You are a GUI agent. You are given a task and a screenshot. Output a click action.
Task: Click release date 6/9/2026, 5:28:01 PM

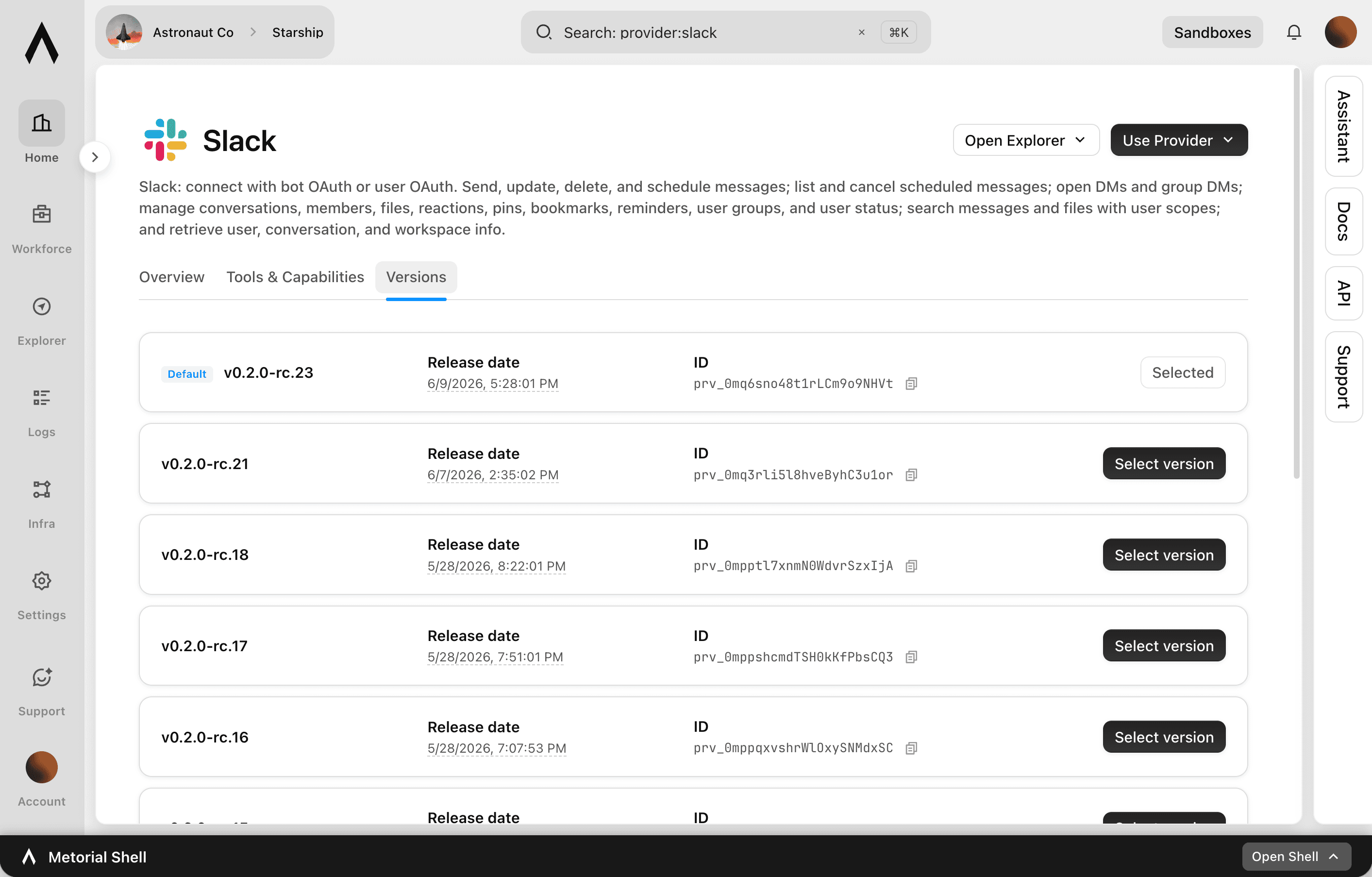click(x=493, y=384)
